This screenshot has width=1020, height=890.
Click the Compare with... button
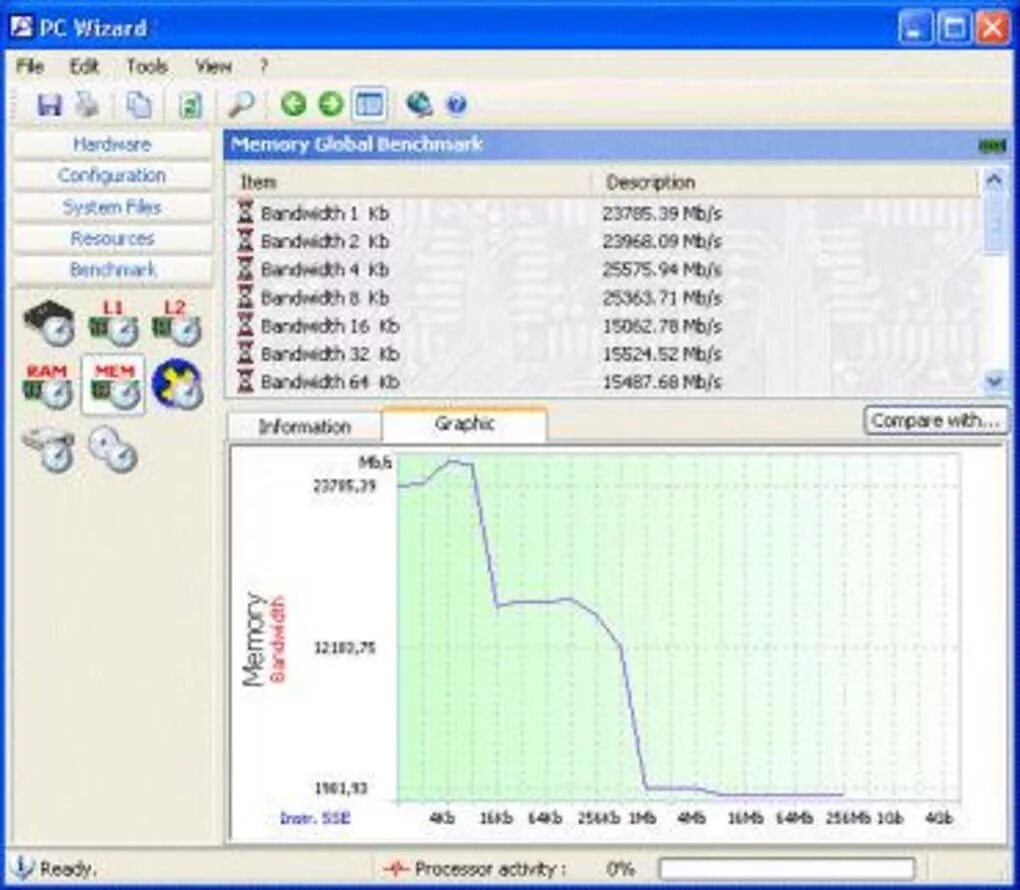(936, 421)
